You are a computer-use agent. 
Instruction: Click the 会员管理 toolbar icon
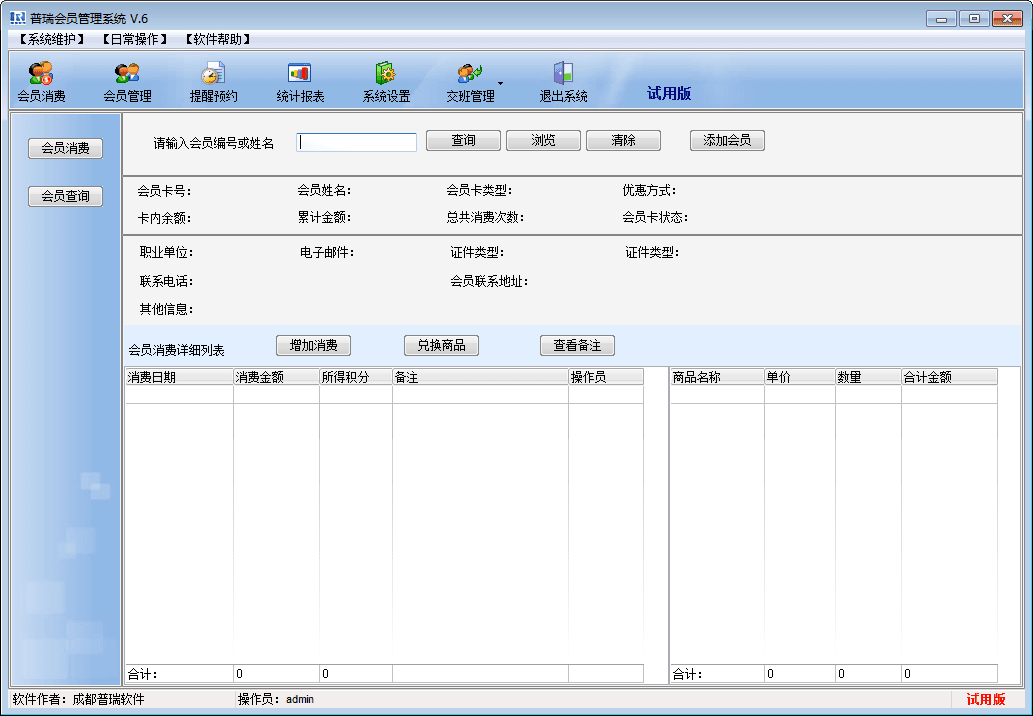pyautogui.click(x=127, y=74)
